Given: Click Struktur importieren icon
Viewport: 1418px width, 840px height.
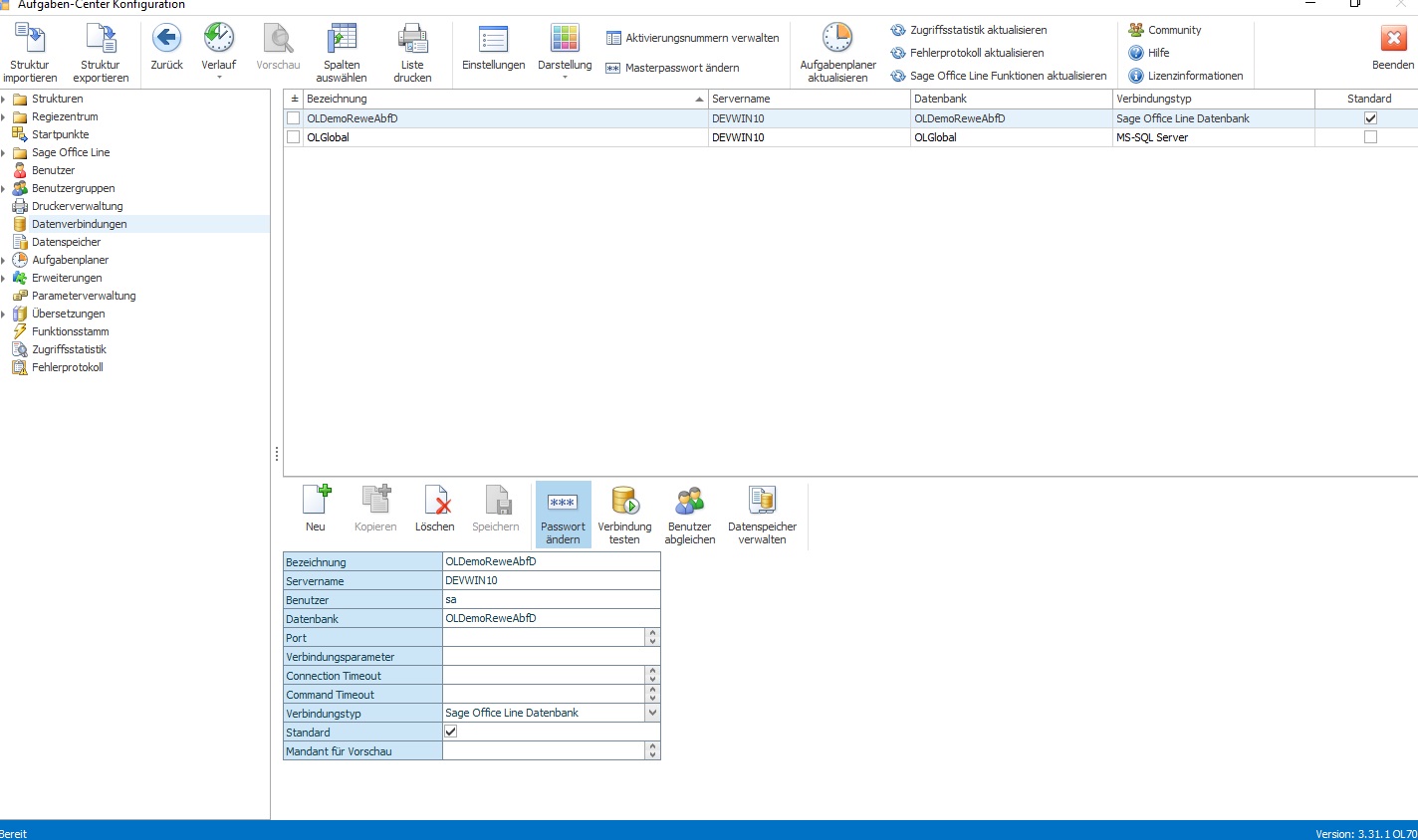Looking at the screenshot, I should (30, 39).
